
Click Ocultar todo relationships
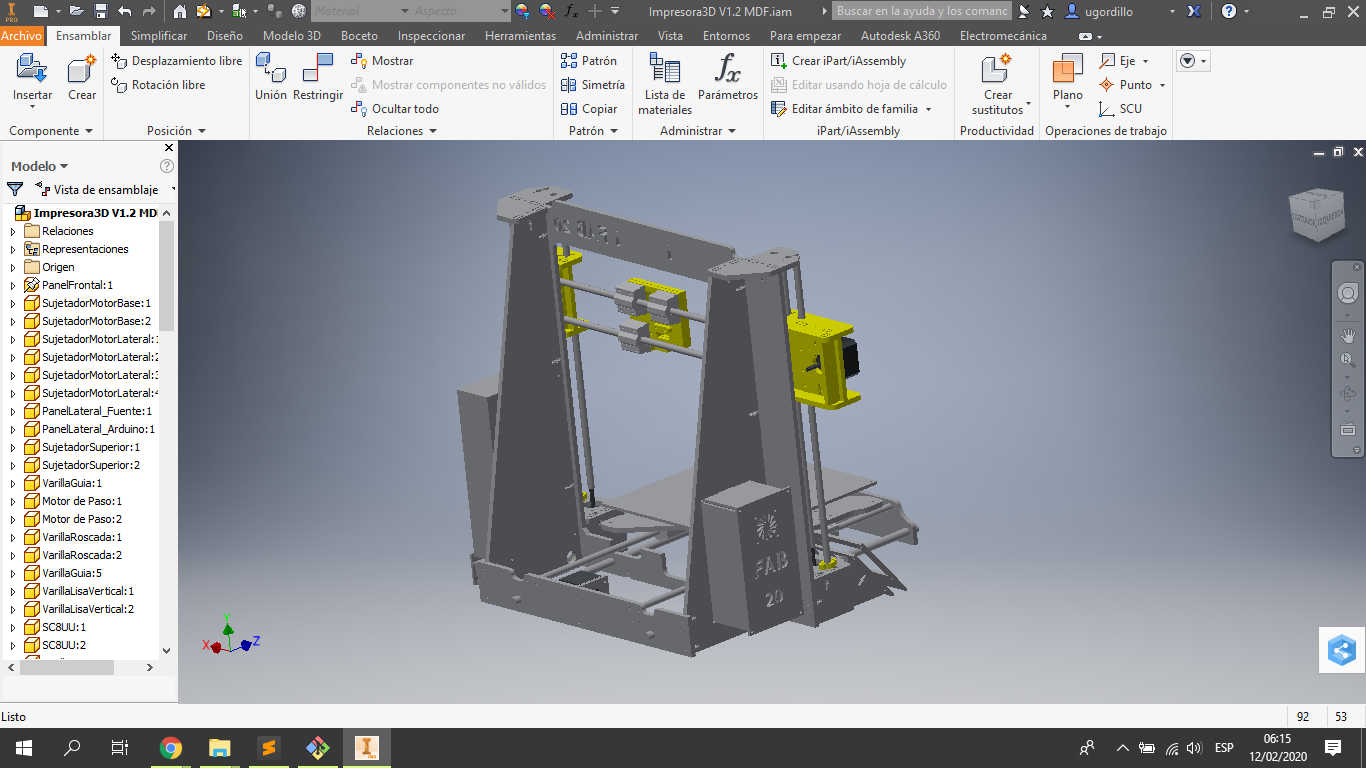tap(395, 109)
